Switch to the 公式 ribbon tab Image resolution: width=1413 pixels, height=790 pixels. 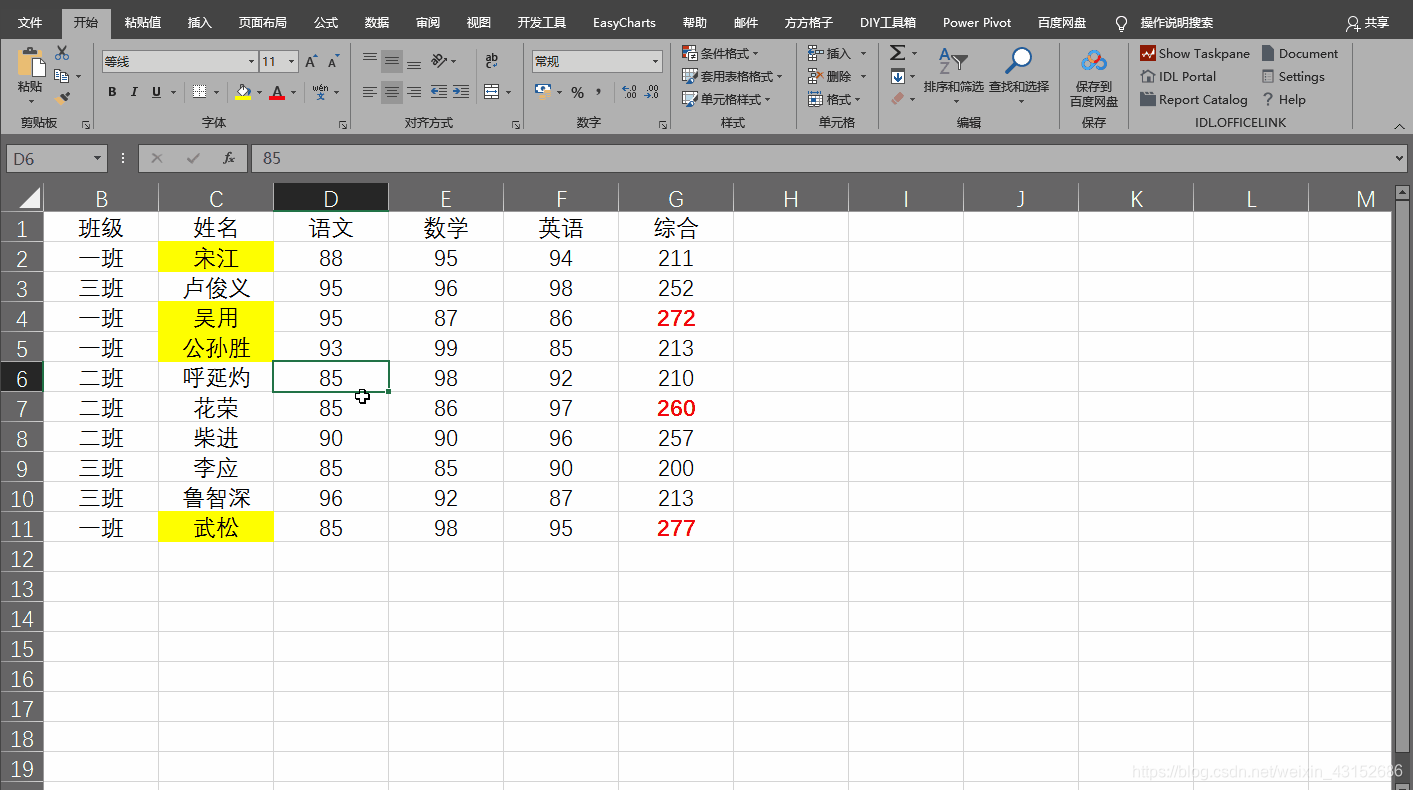(x=326, y=22)
